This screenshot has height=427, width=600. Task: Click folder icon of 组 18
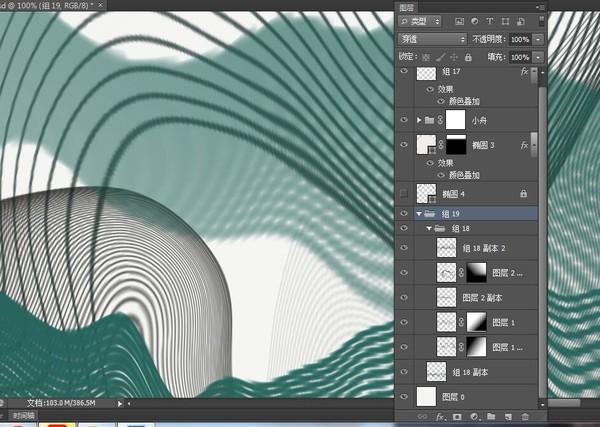pos(440,228)
